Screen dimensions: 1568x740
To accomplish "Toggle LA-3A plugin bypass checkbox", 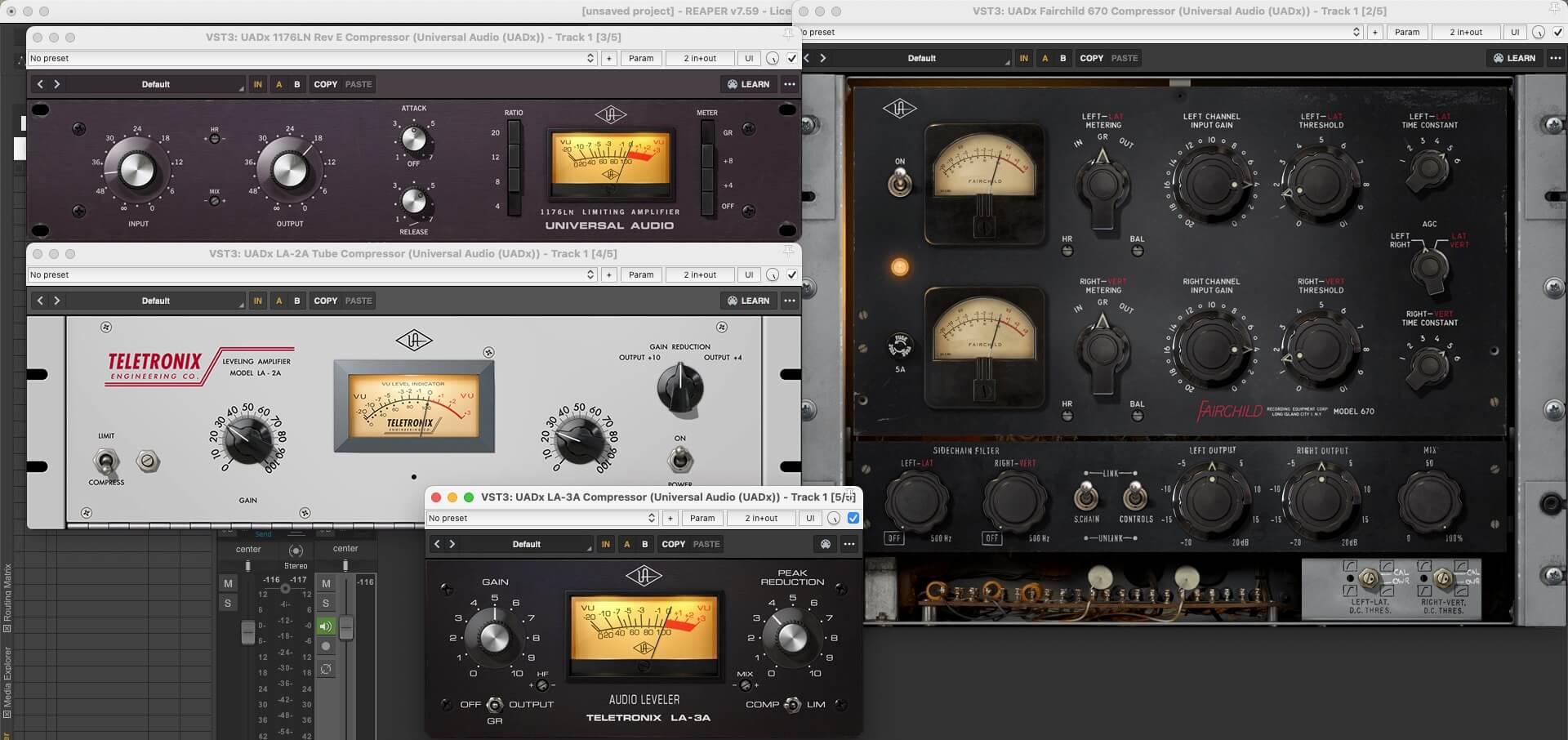I will click(853, 518).
